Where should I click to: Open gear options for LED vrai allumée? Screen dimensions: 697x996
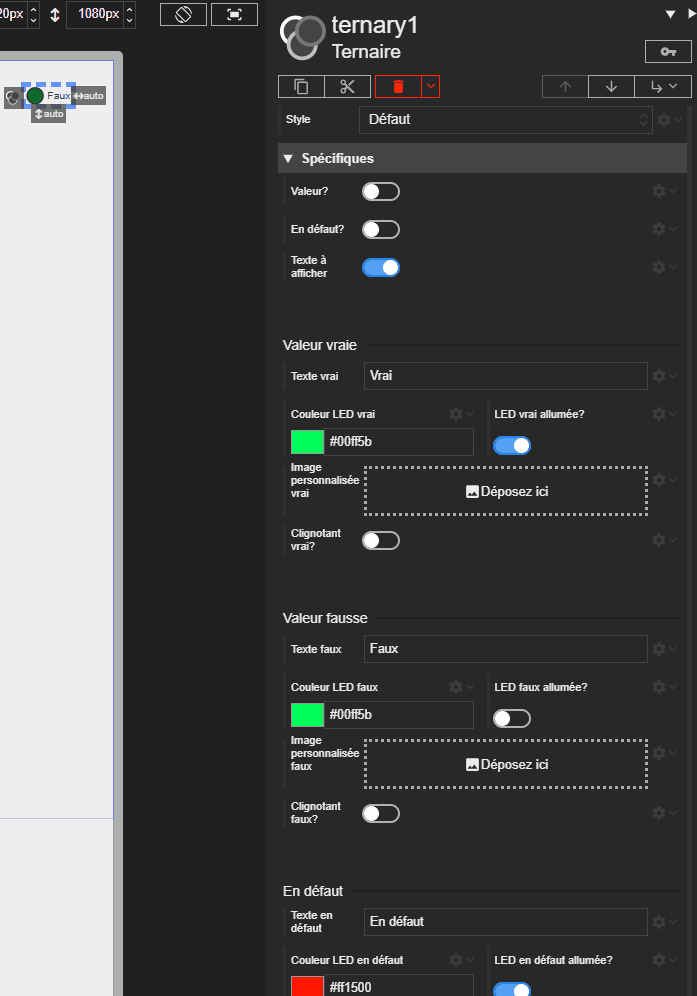tap(665, 414)
